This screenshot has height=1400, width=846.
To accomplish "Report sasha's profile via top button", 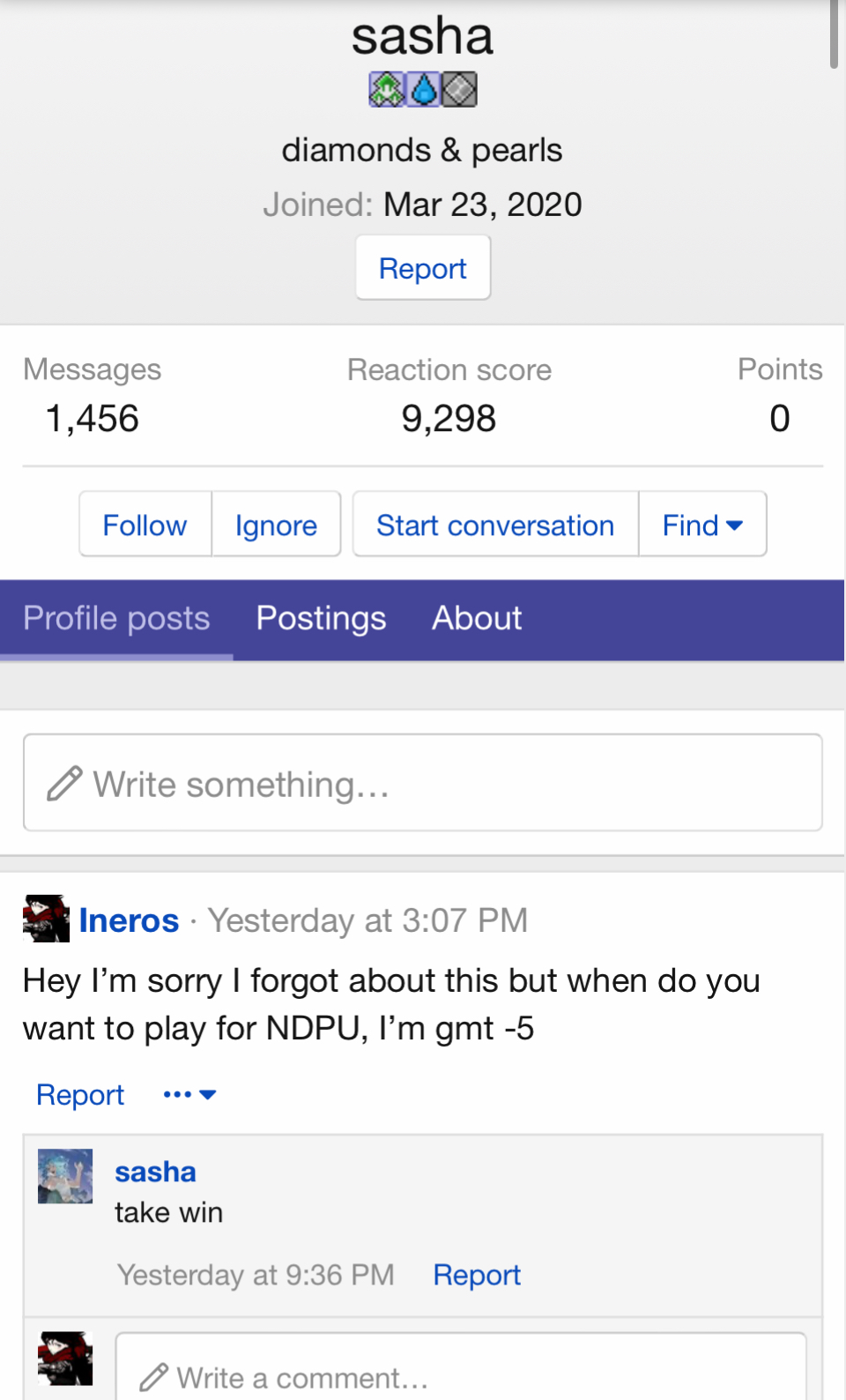I will 423,268.
